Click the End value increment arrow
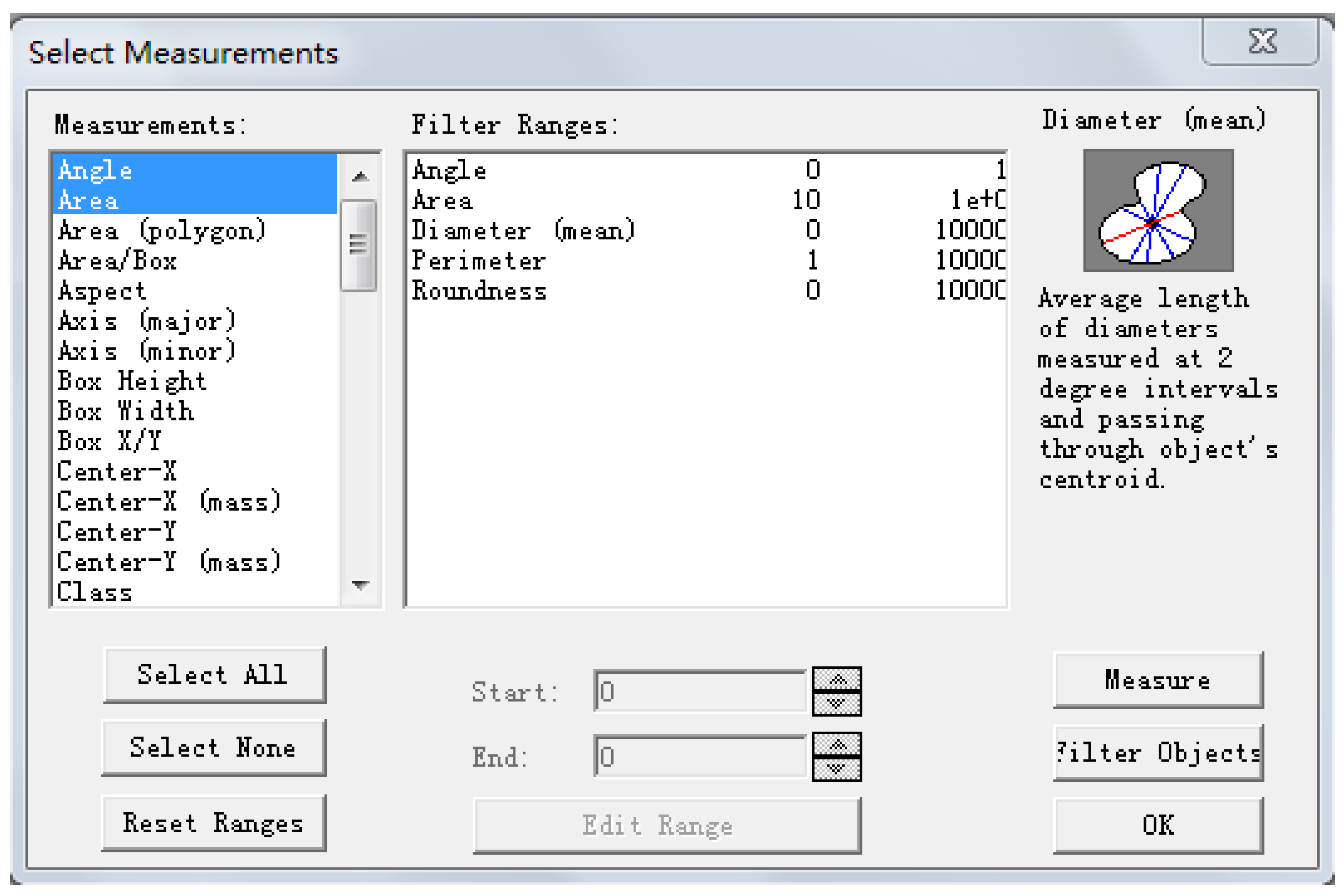 click(x=836, y=745)
